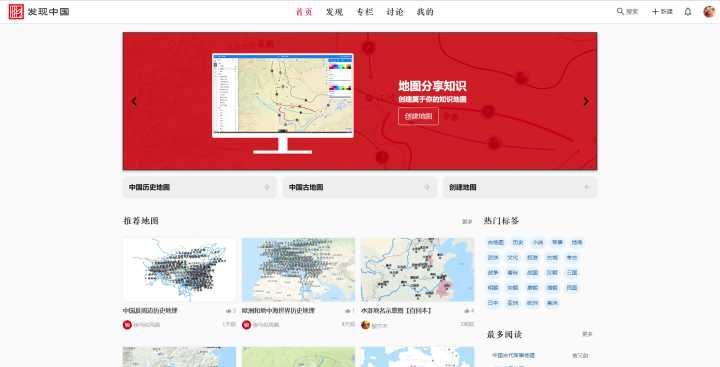The image size is (720, 367).
Task: Select the 历史 hot tag
Action: (518, 243)
